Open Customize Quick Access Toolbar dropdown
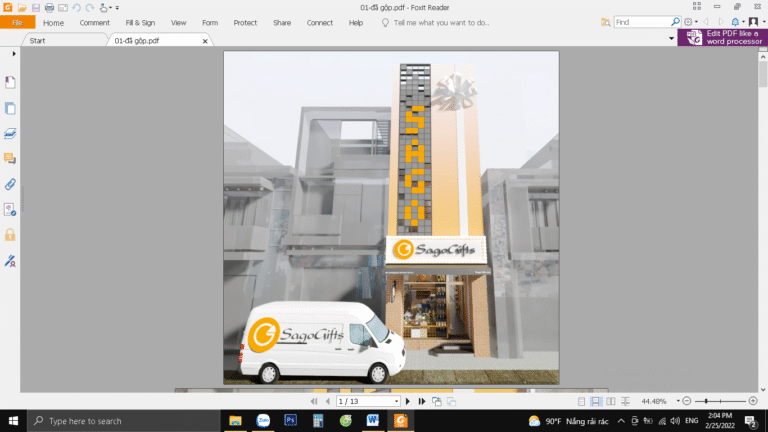The width and height of the screenshot is (768, 432). click(117, 7)
